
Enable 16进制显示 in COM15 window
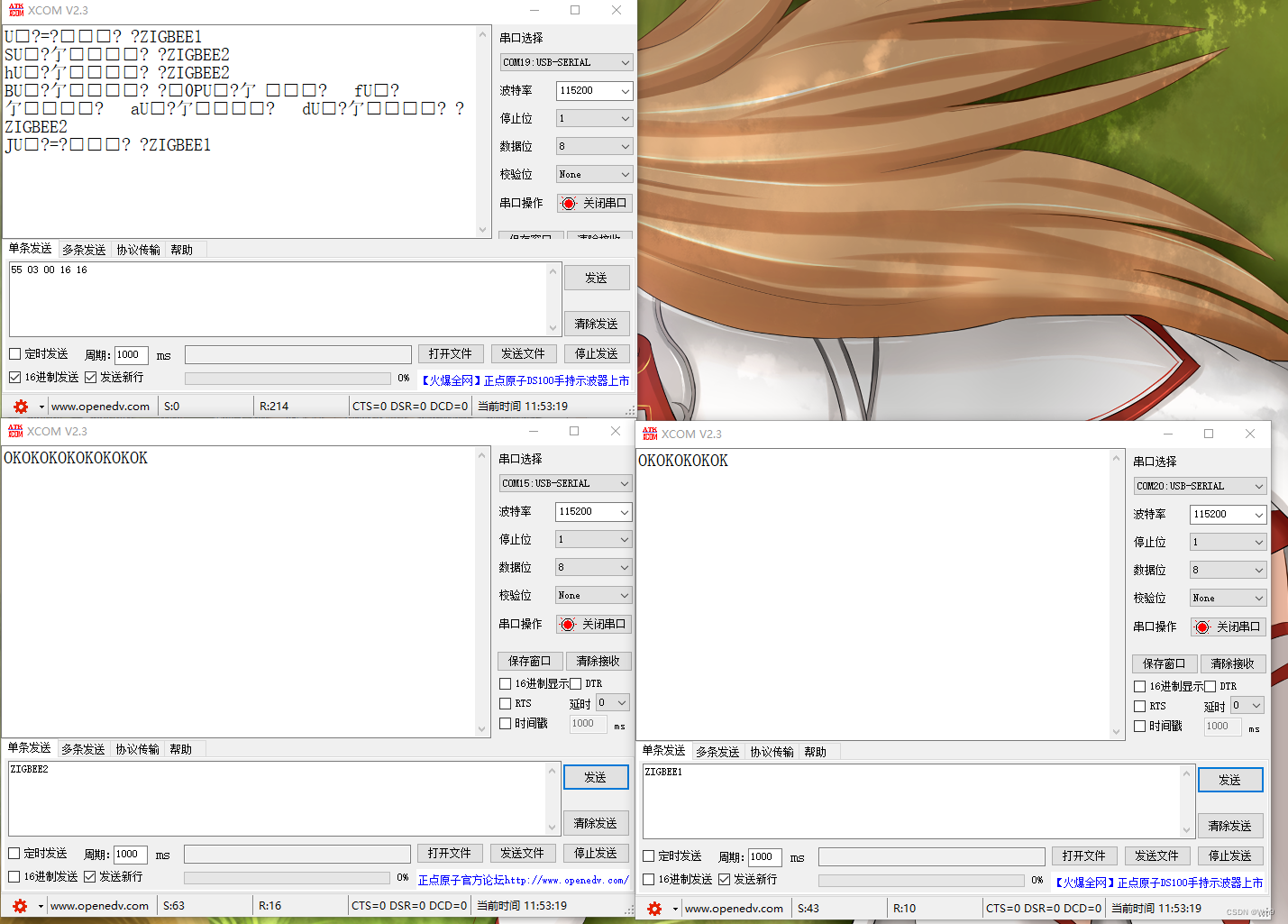click(506, 684)
